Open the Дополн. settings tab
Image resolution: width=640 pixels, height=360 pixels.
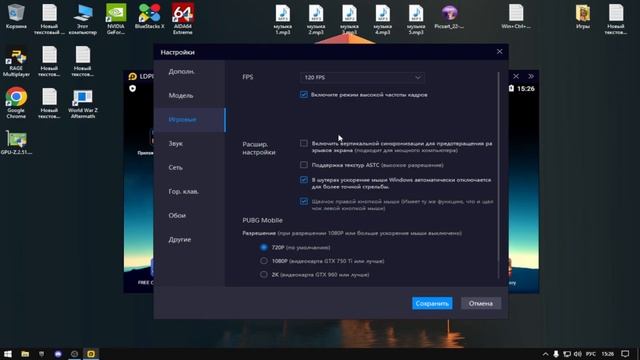pos(190,71)
